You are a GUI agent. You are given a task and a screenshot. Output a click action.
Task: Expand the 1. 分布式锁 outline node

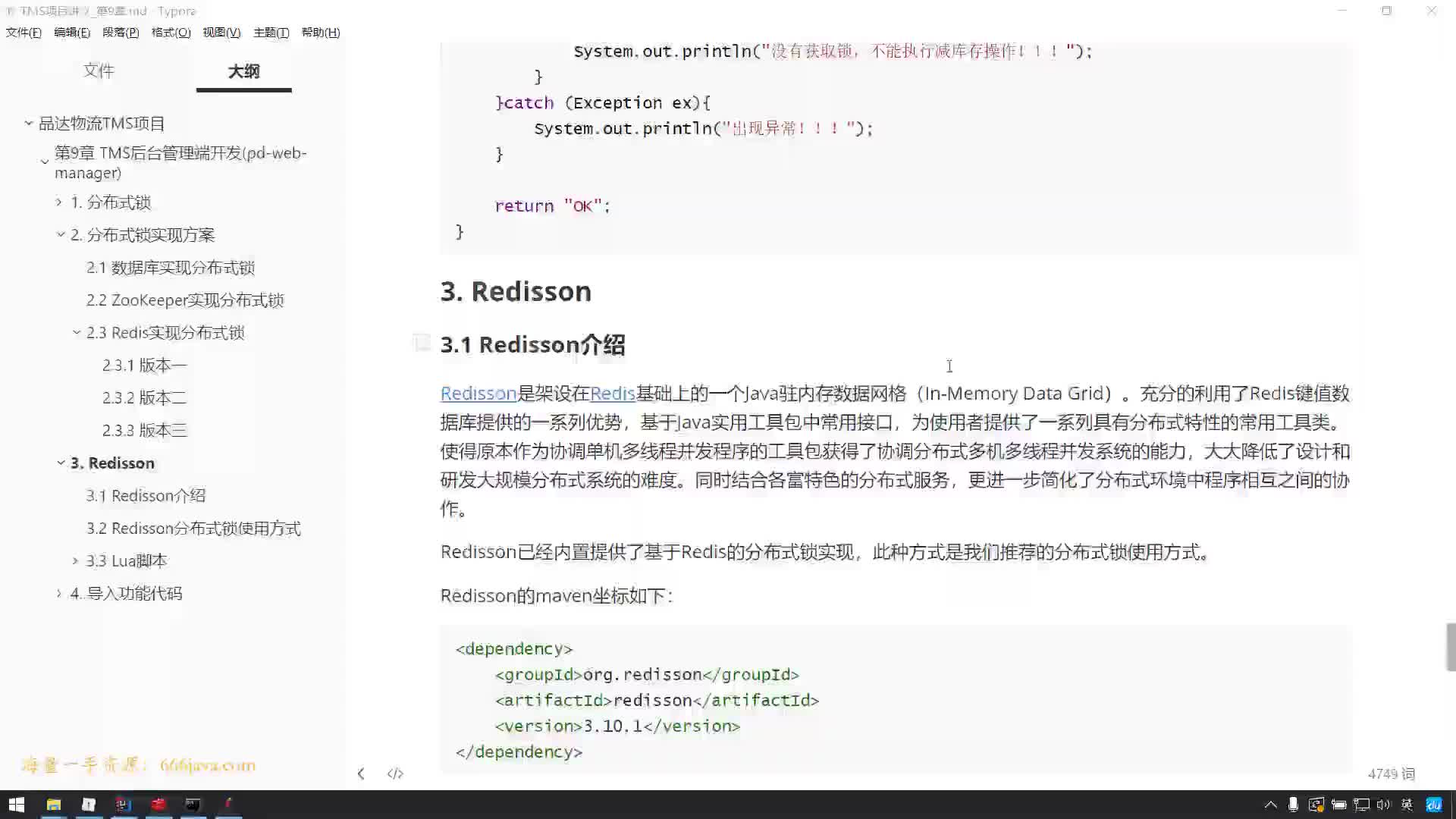coord(59,202)
